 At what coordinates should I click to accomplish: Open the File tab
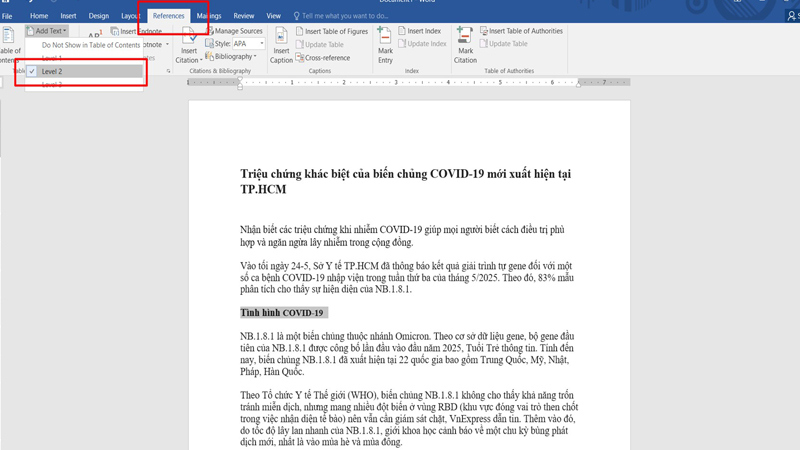[x=7, y=16]
